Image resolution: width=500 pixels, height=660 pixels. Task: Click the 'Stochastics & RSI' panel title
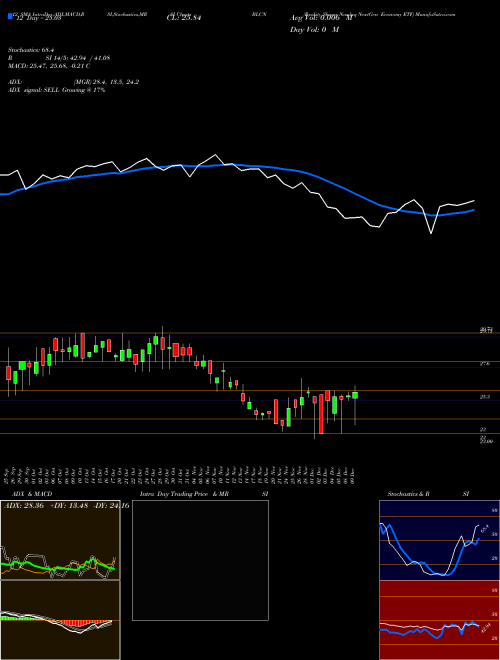428,494
